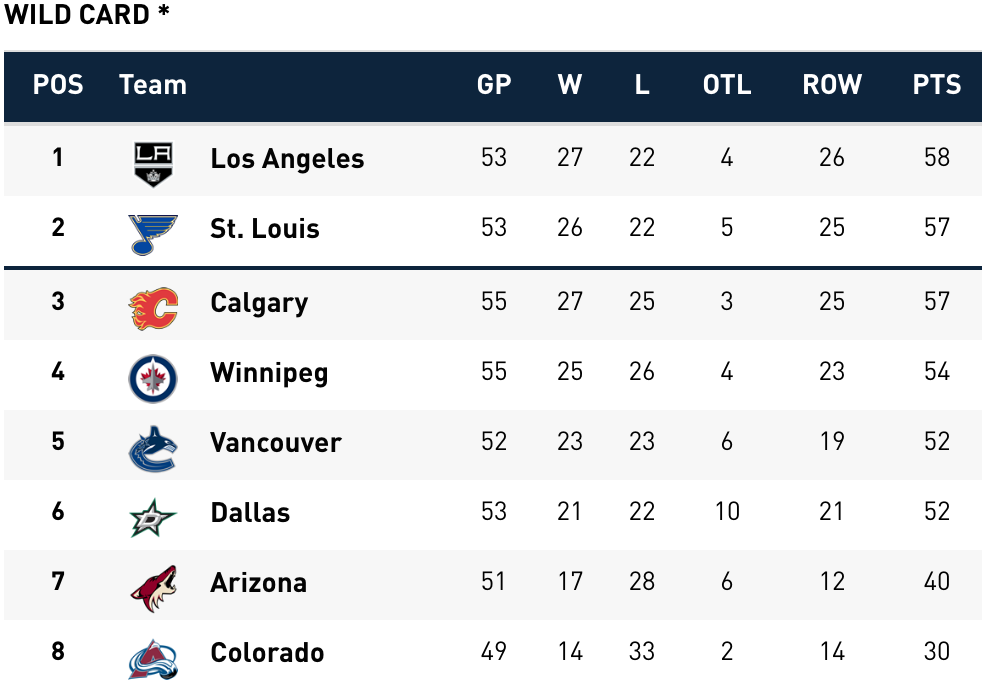Open the Los Angeles team link

point(287,158)
